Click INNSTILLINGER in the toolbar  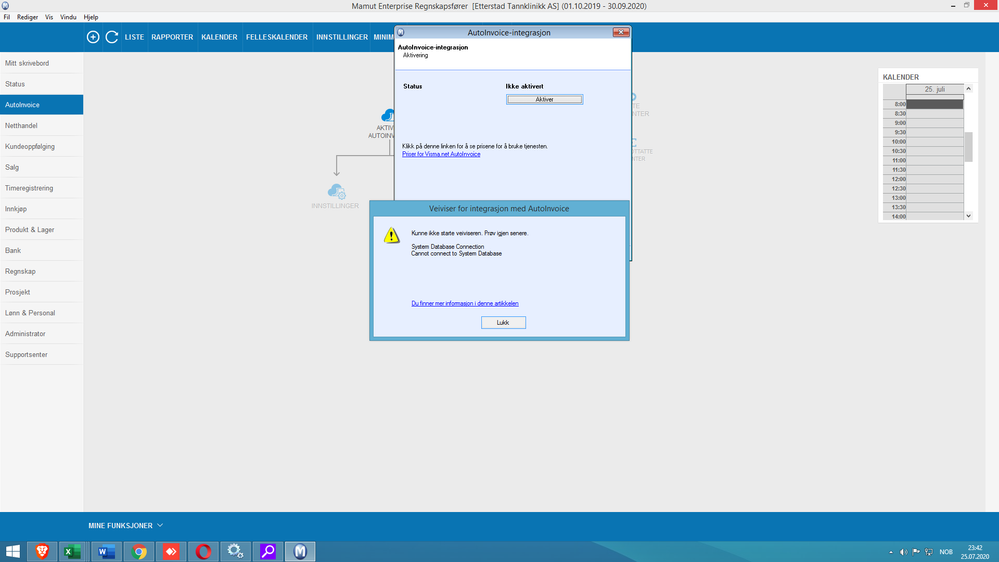[342, 37]
